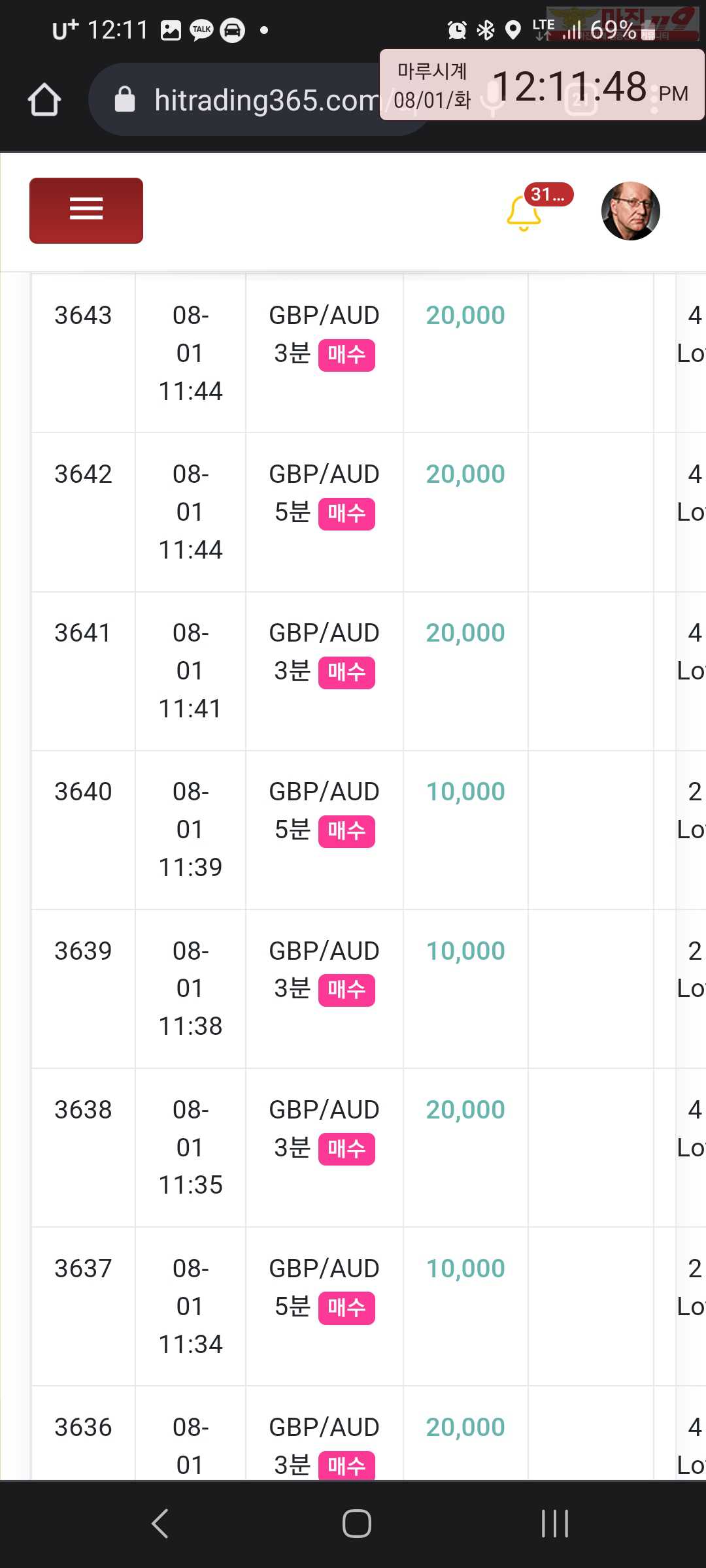The height and width of the screenshot is (1568, 706).
Task: Tap the Android home navigation button
Action: 357,1524
